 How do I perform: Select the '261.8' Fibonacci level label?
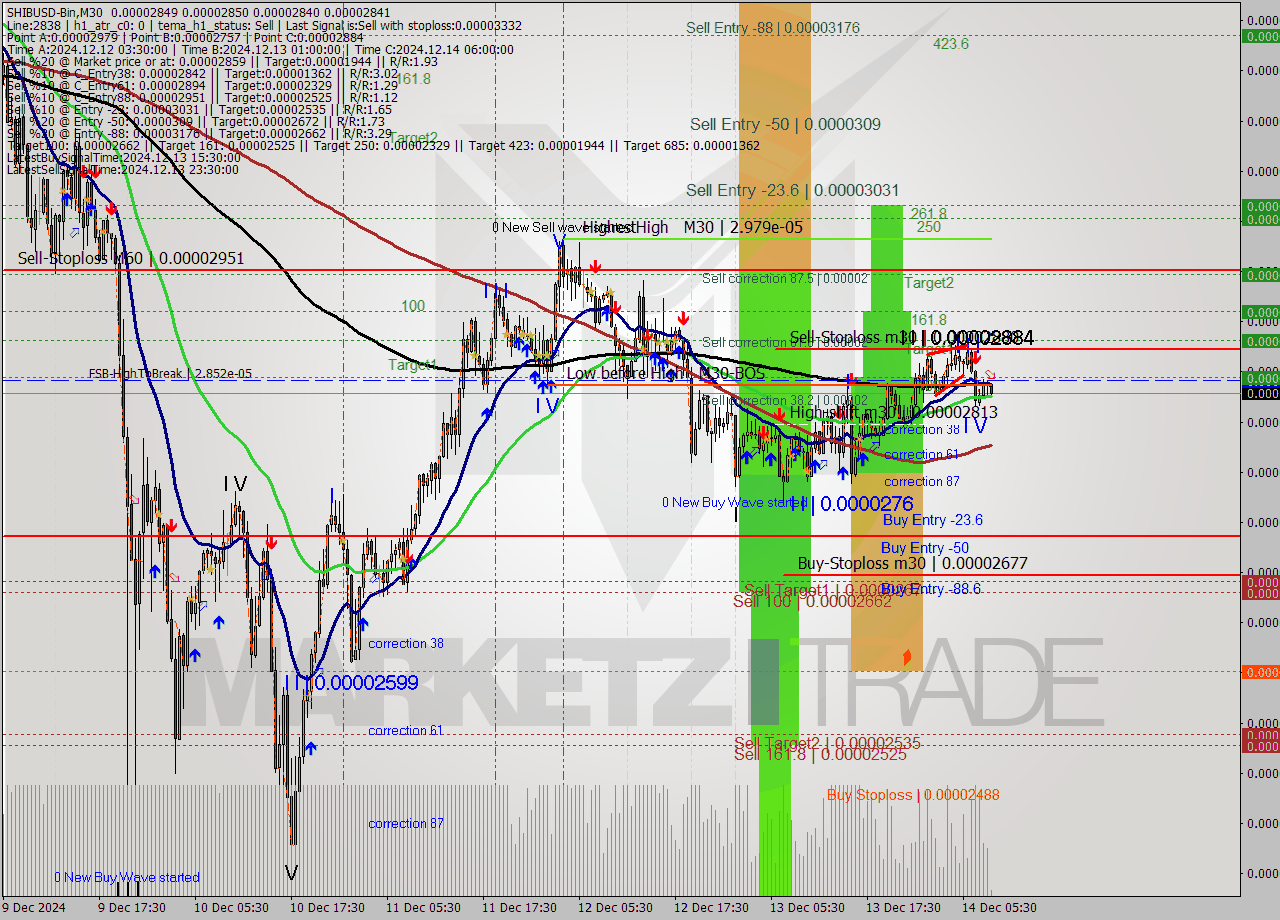pyautogui.click(x=928, y=214)
